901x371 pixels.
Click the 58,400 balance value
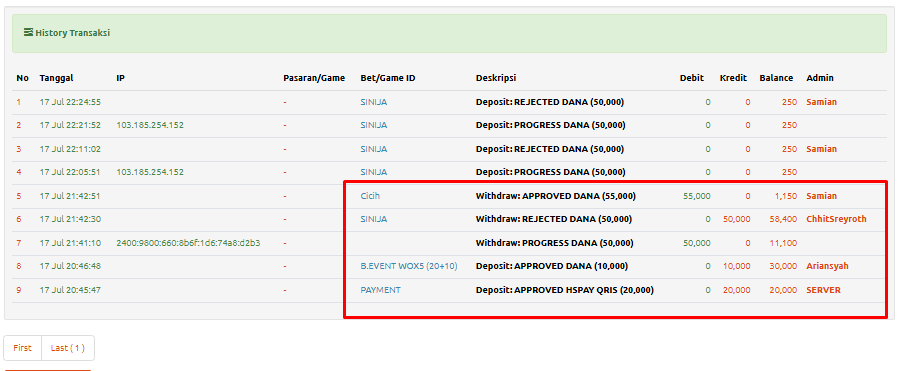pyautogui.click(x=783, y=219)
